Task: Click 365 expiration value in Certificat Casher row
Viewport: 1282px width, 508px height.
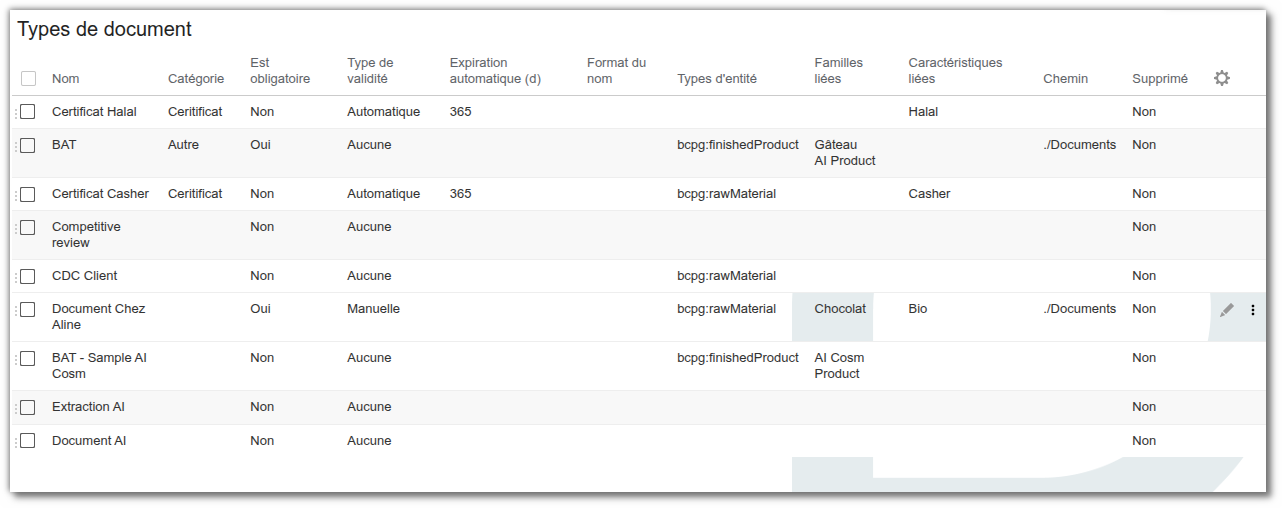Action: pyautogui.click(x=461, y=194)
